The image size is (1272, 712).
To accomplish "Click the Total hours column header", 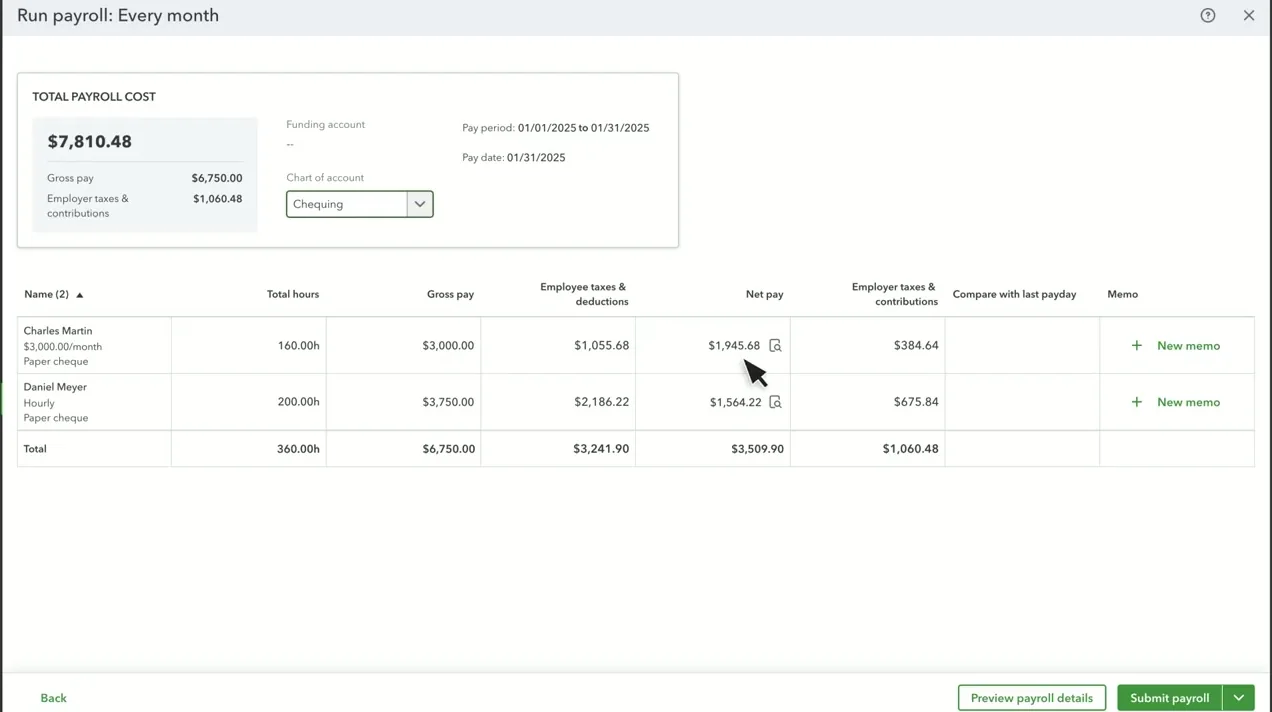I will click(293, 294).
